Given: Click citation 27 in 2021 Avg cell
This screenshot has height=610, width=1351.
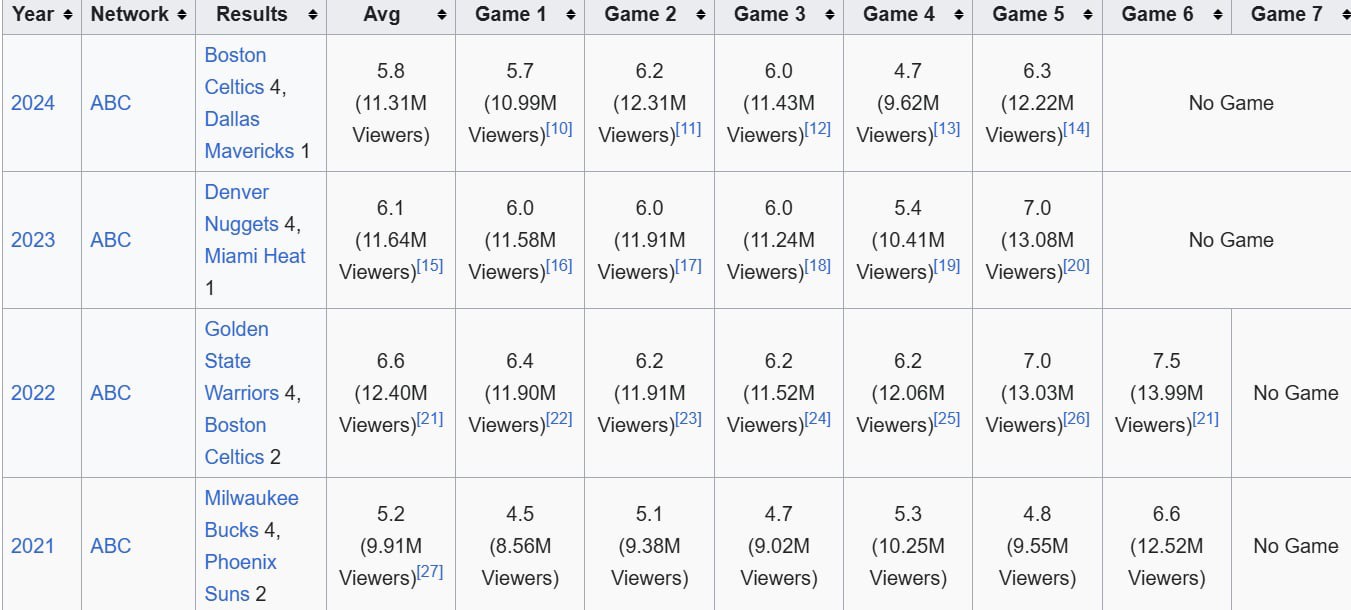Looking at the screenshot, I should [x=430, y=572].
